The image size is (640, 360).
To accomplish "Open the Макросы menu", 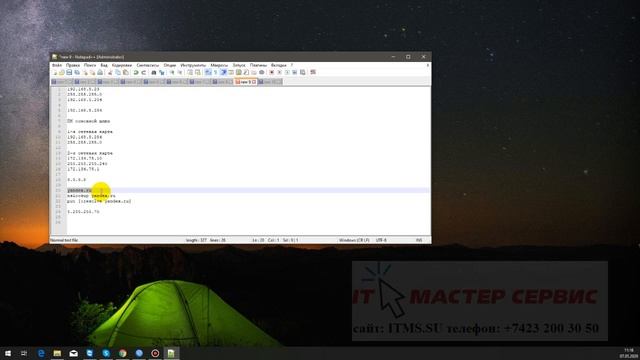I will pyautogui.click(x=219, y=65).
